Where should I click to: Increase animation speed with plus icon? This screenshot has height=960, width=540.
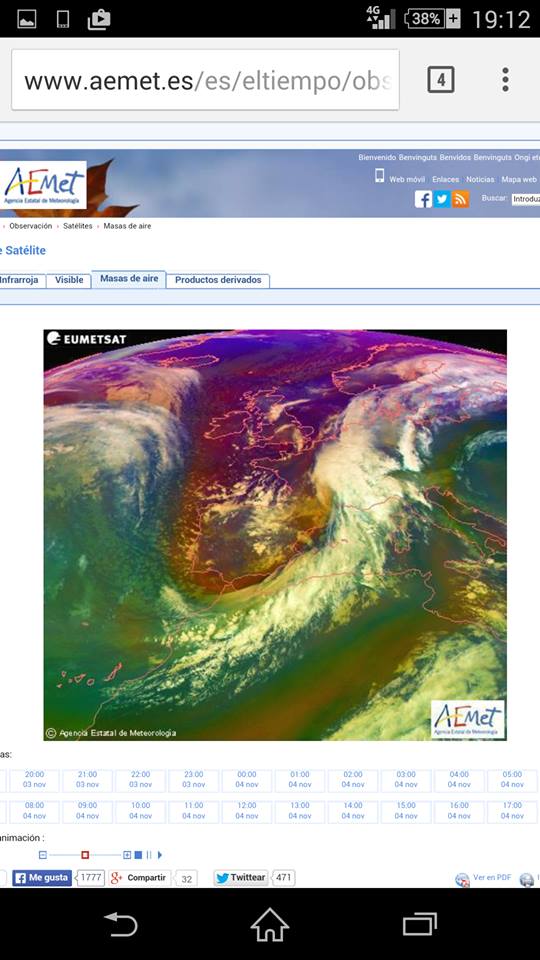click(x=127, y=855)
